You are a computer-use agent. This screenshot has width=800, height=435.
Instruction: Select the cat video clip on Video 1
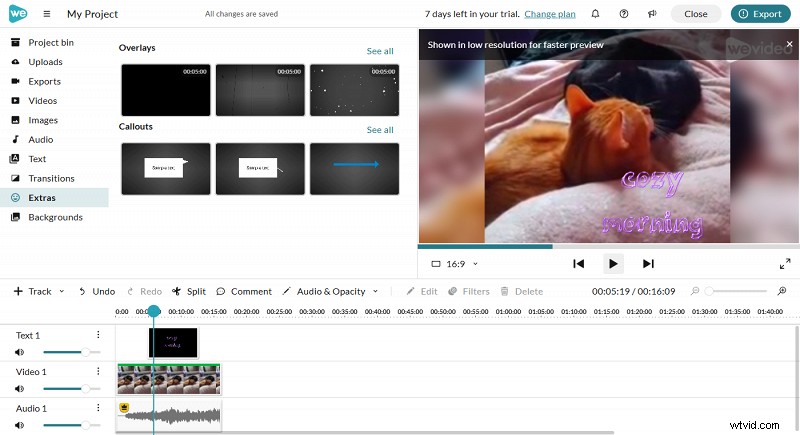coord(169,379)
